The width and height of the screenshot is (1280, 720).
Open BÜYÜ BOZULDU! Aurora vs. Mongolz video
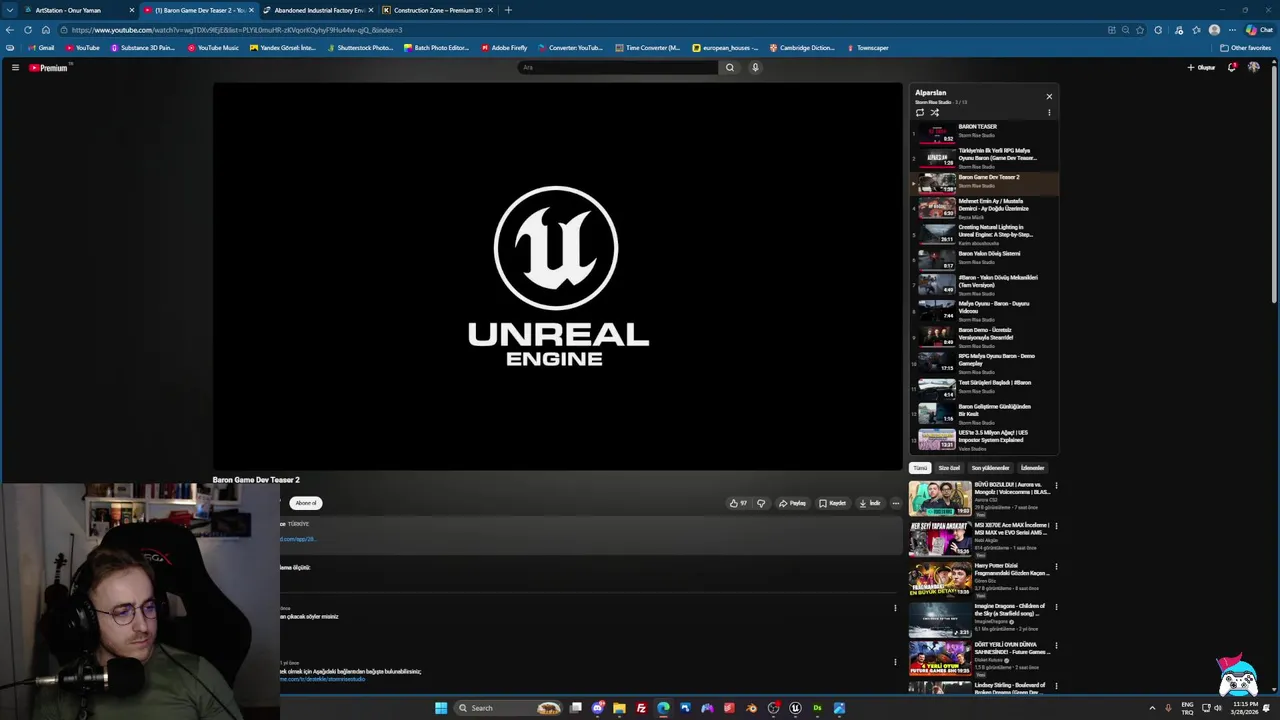pos(980,499)
